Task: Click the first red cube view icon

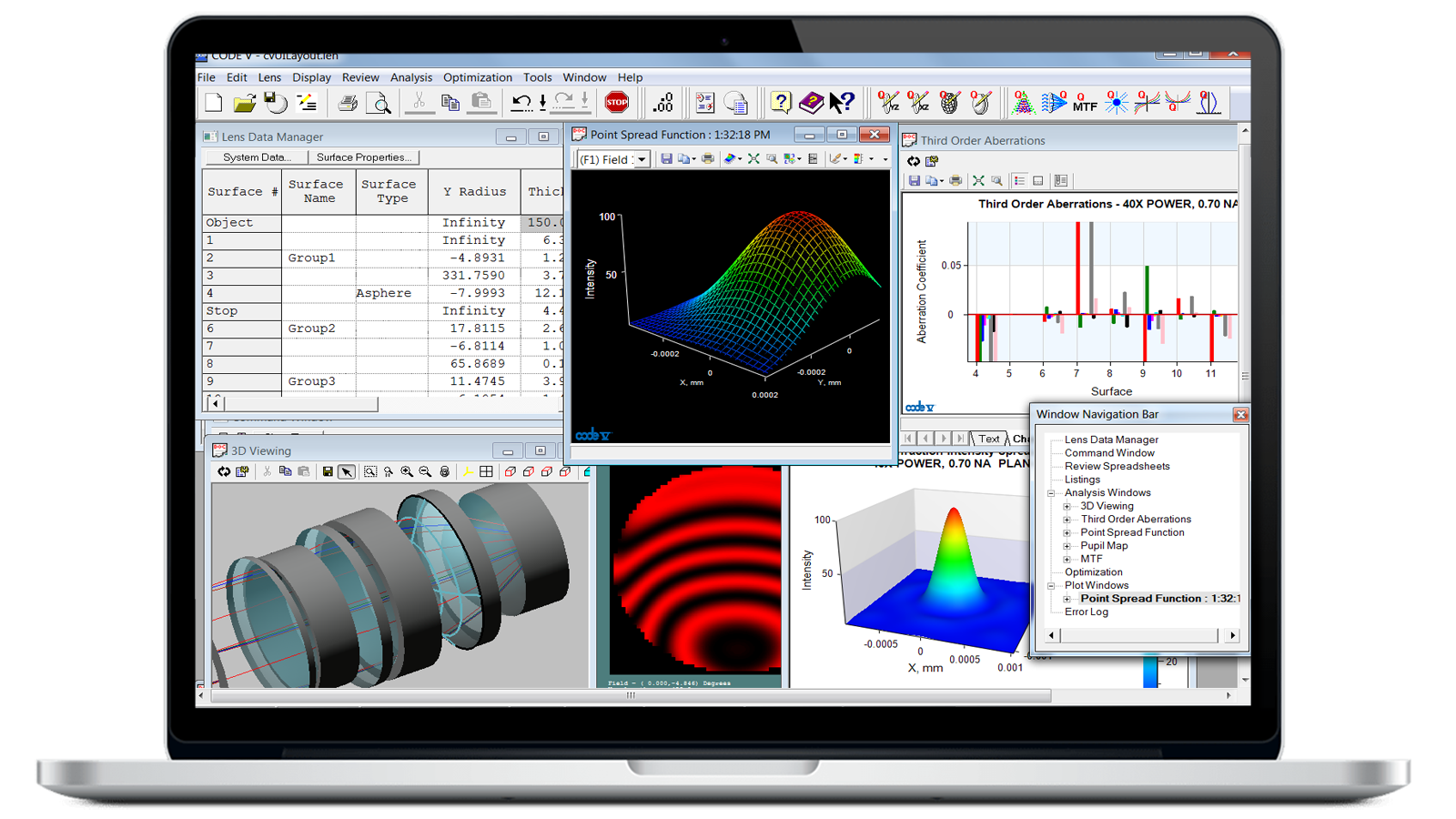Action: (511, 471)
